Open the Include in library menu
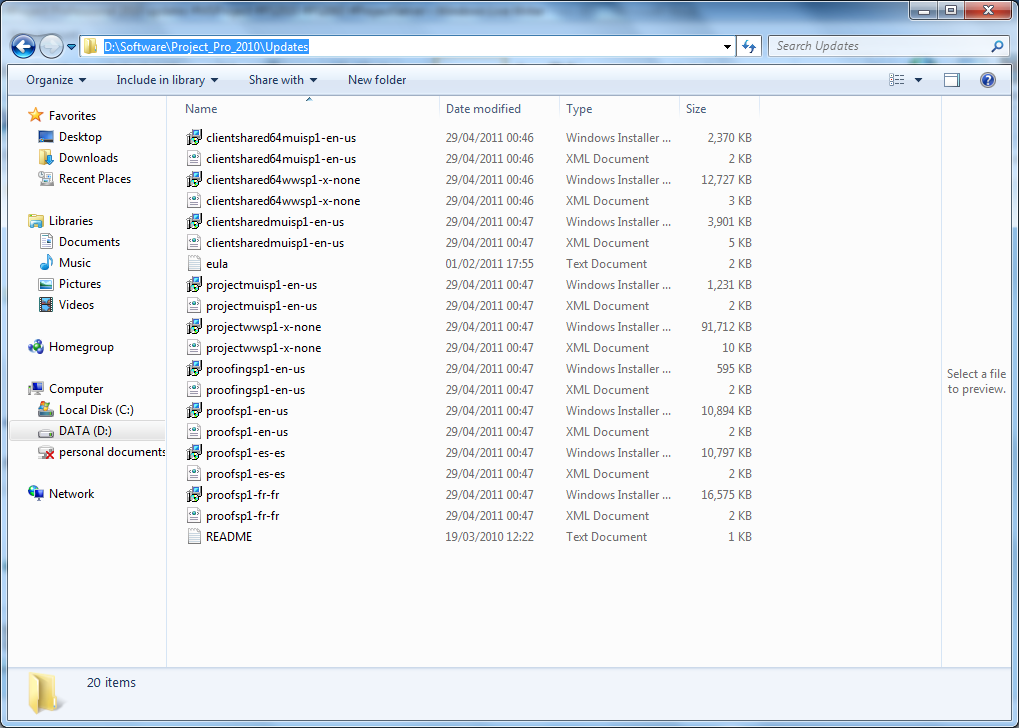1019x728 pixels. tap(166, 80)
